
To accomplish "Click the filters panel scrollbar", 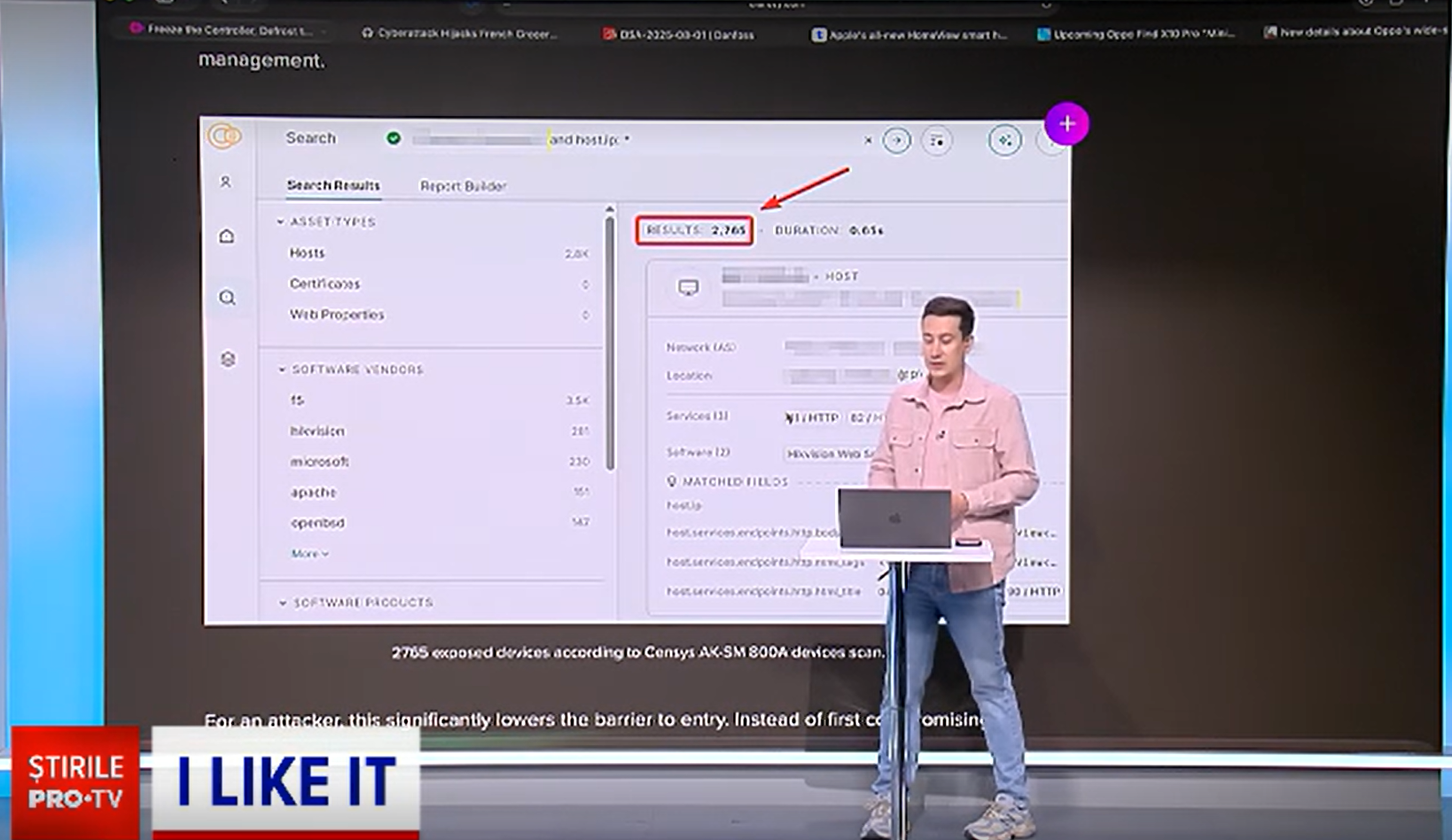I will point(609,343).
